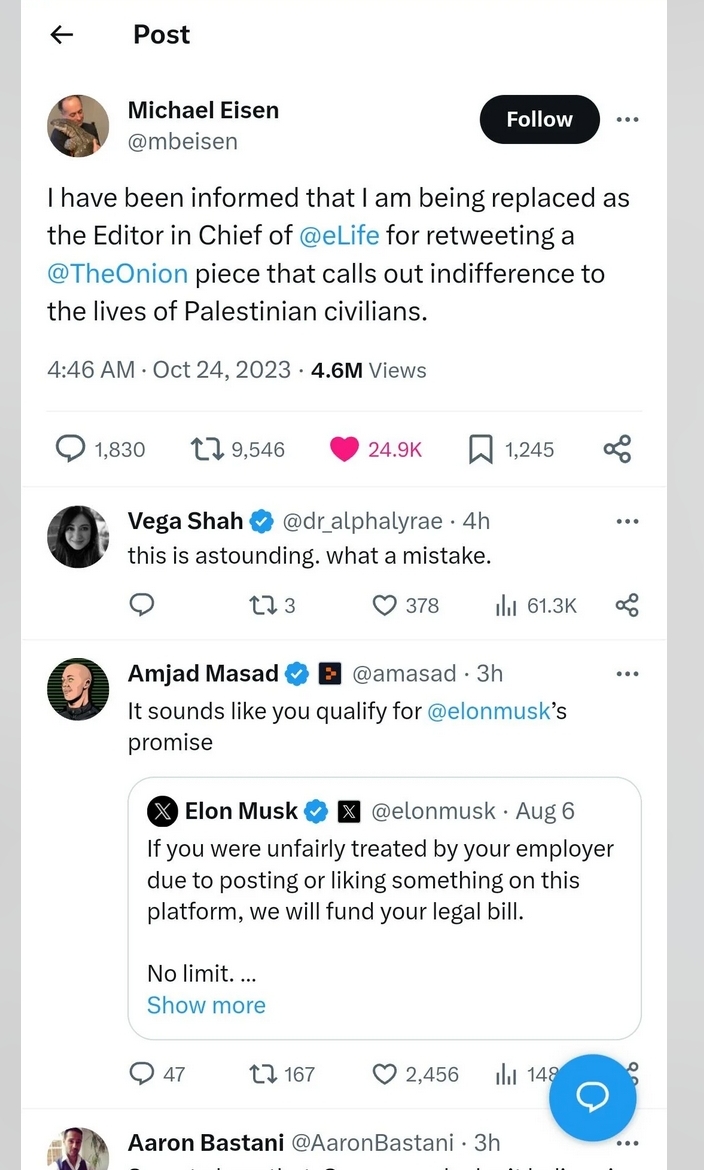Expand quoted Elon Musk post with Show more
This screenshot has width=704, height=1170.
coord(206,1005)
